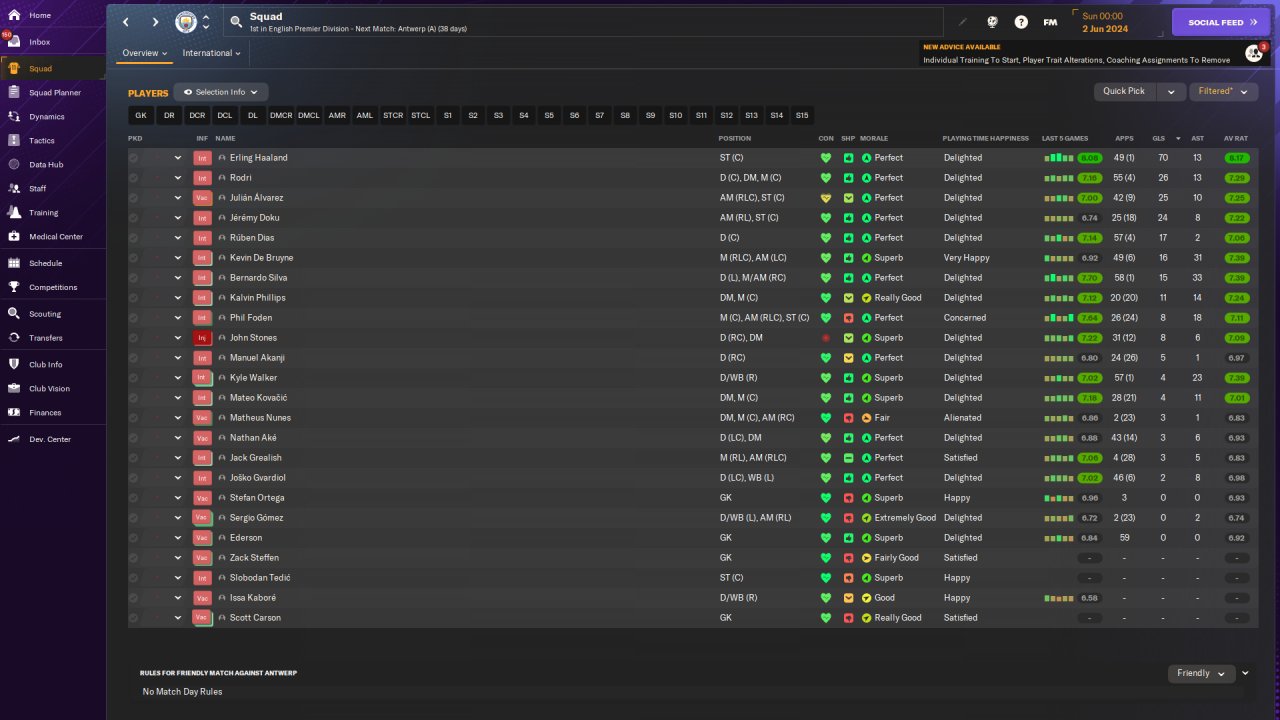This screenshot has height=720, width=1280.
Task: Go forward with the right arrow
Action: coord(155,22)
